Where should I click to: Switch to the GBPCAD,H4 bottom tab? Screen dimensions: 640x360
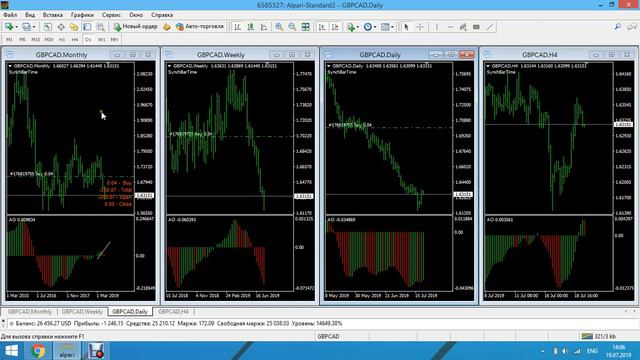173,311
